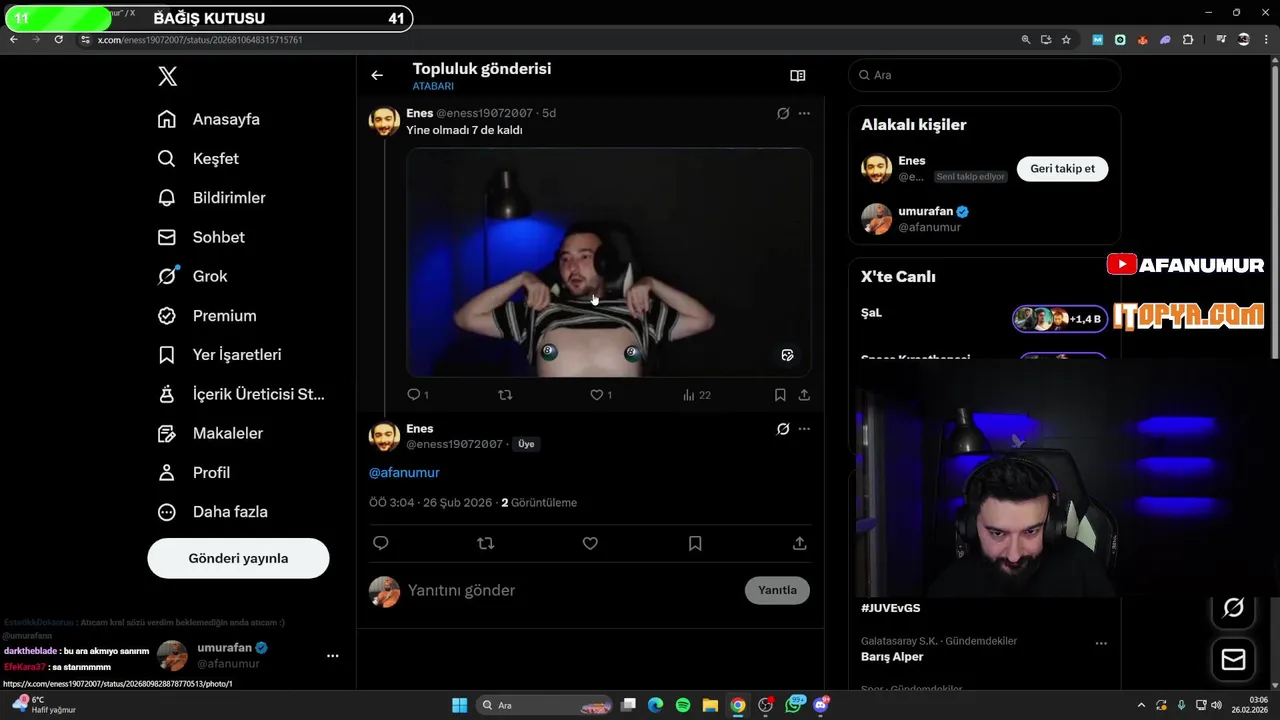Viewport: 1280px width, 720px height.
Task: Reload the page in the browser toolbar
Action: tap(59, 40)
